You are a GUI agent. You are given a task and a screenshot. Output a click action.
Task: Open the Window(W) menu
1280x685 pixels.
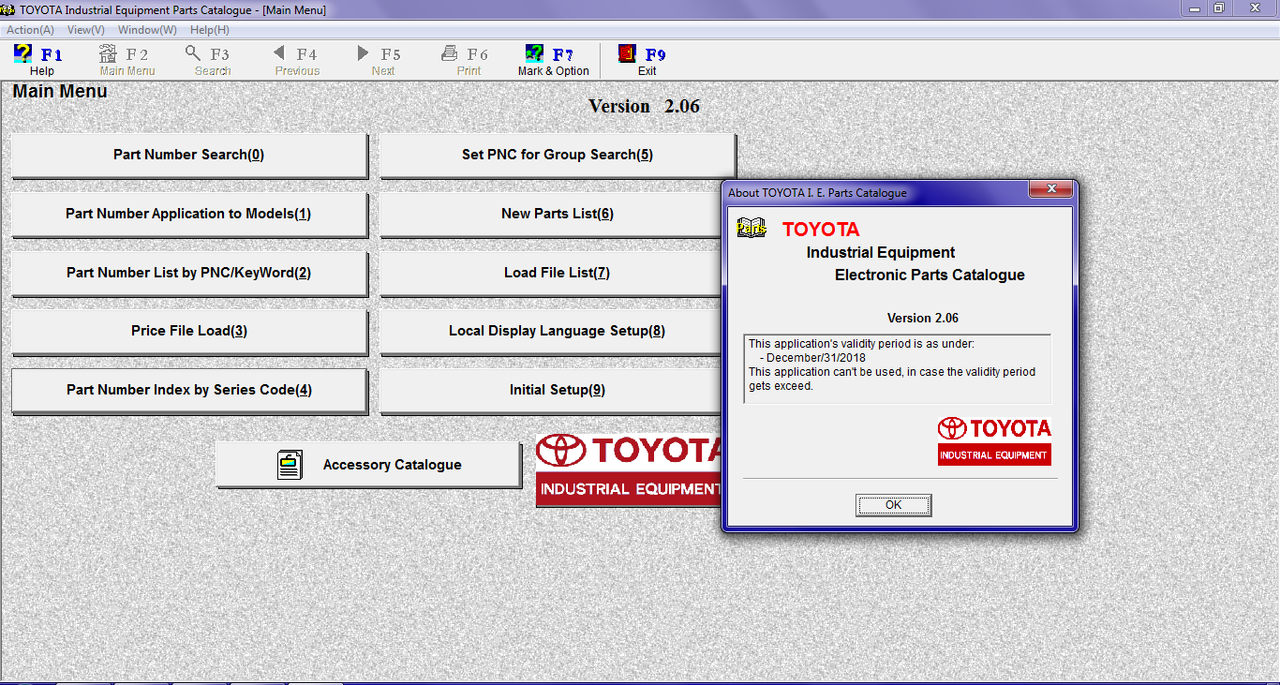point(147,30)
